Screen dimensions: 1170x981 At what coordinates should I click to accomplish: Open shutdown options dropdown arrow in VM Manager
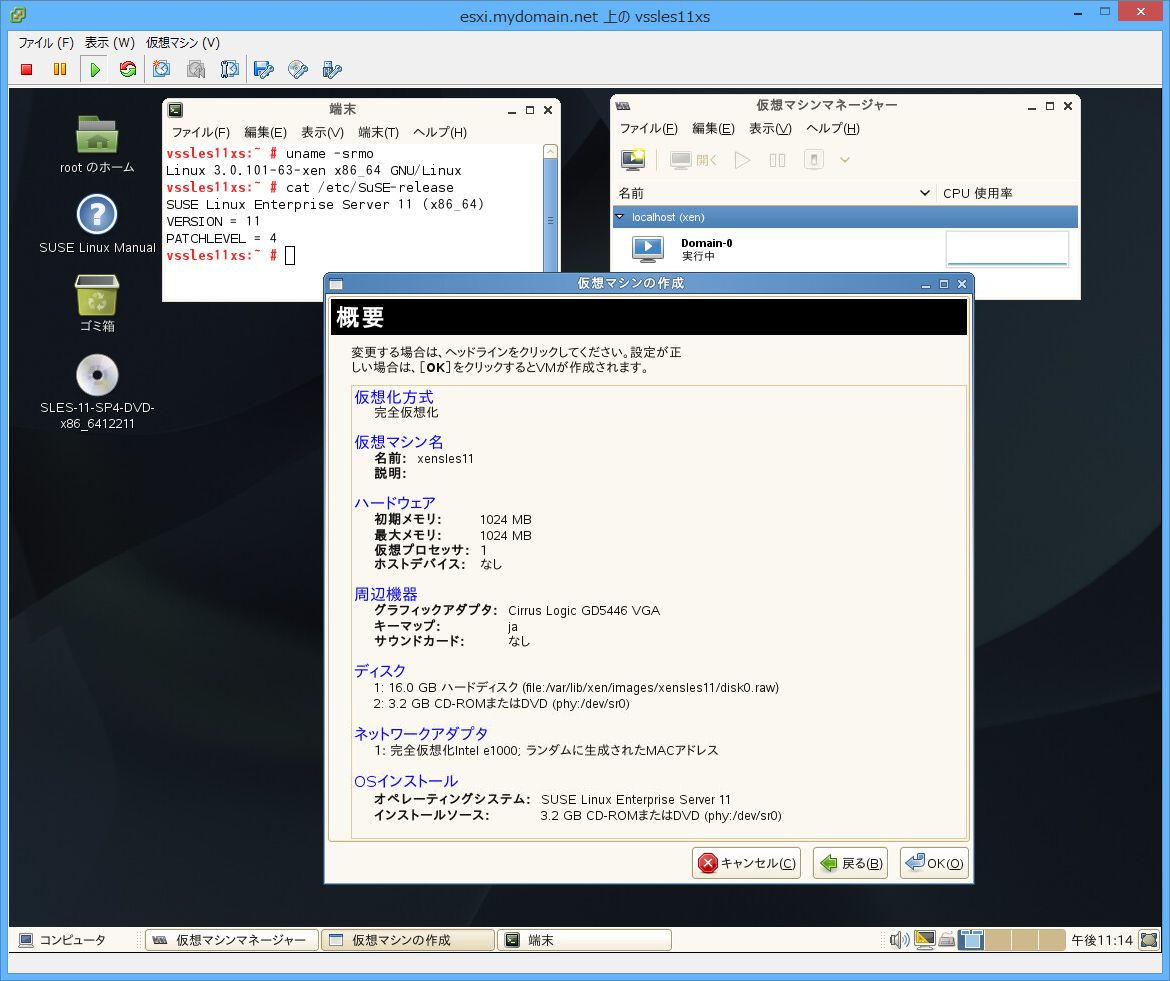point(845,160)
